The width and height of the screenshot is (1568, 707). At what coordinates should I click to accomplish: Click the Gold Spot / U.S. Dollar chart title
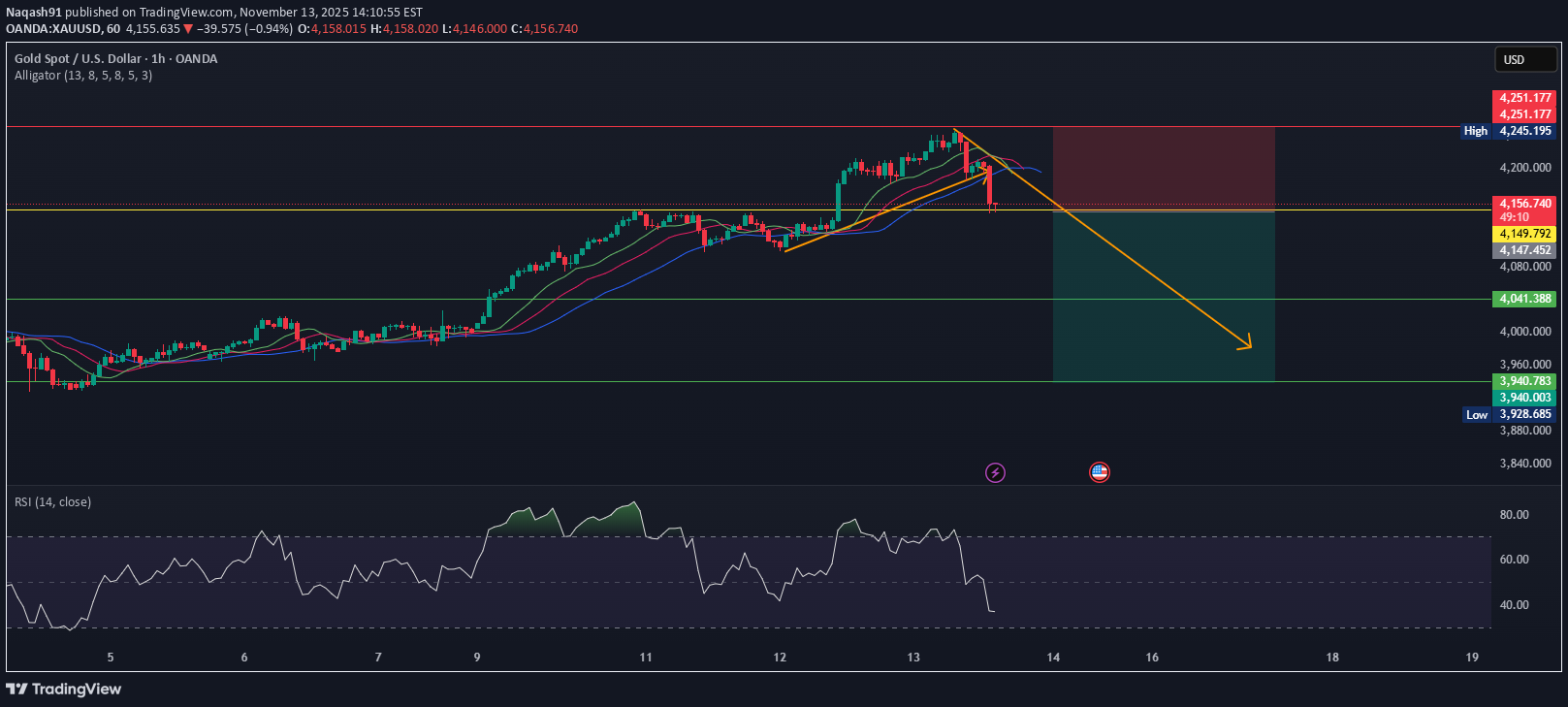[115, 59]
